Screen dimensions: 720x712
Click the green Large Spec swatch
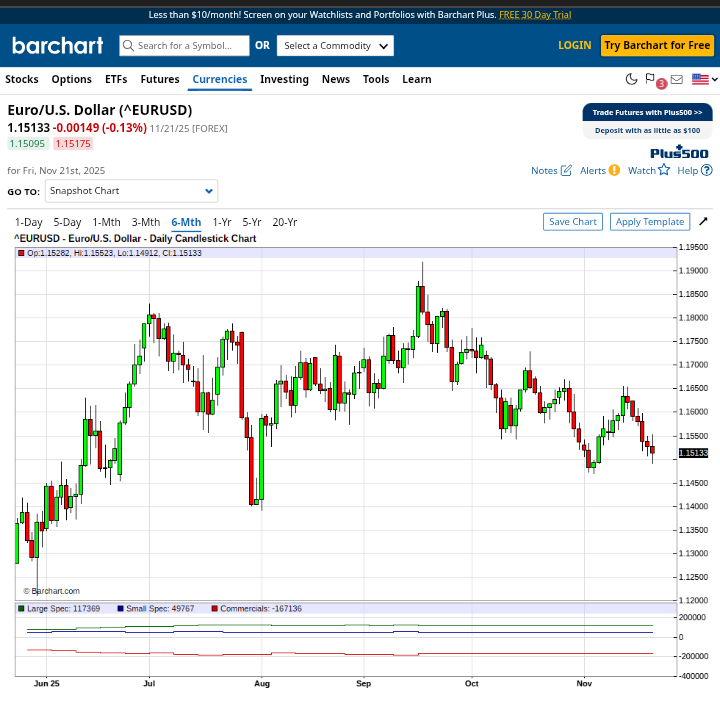click(21, 609)
